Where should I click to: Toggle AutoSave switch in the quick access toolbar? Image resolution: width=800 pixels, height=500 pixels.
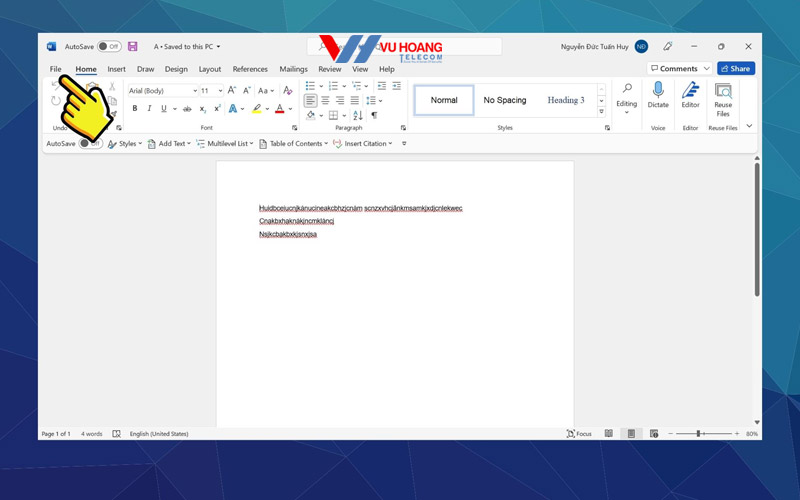click(90, 144)
